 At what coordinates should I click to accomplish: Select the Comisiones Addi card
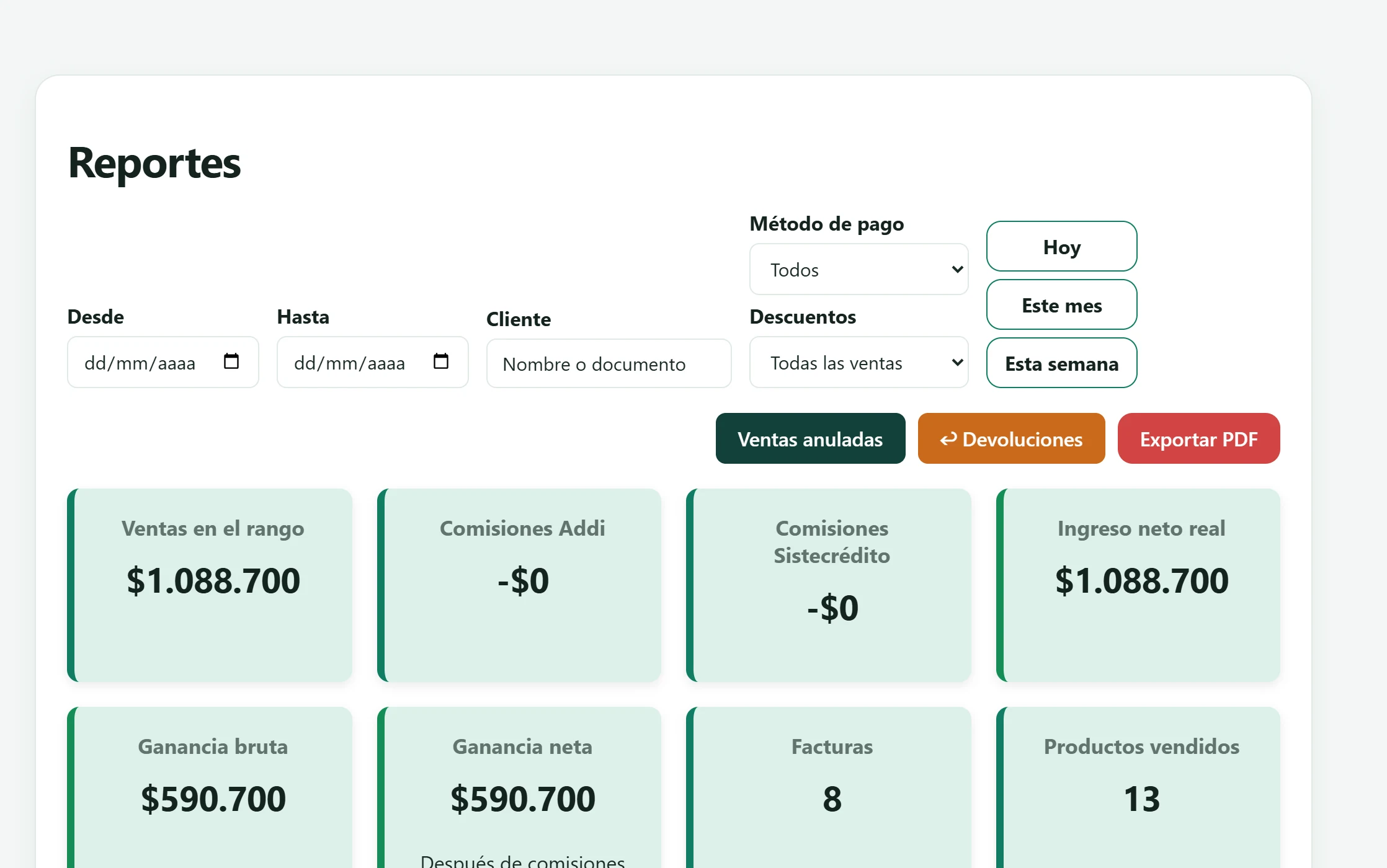pyautogui.click(x=519, y=585)
